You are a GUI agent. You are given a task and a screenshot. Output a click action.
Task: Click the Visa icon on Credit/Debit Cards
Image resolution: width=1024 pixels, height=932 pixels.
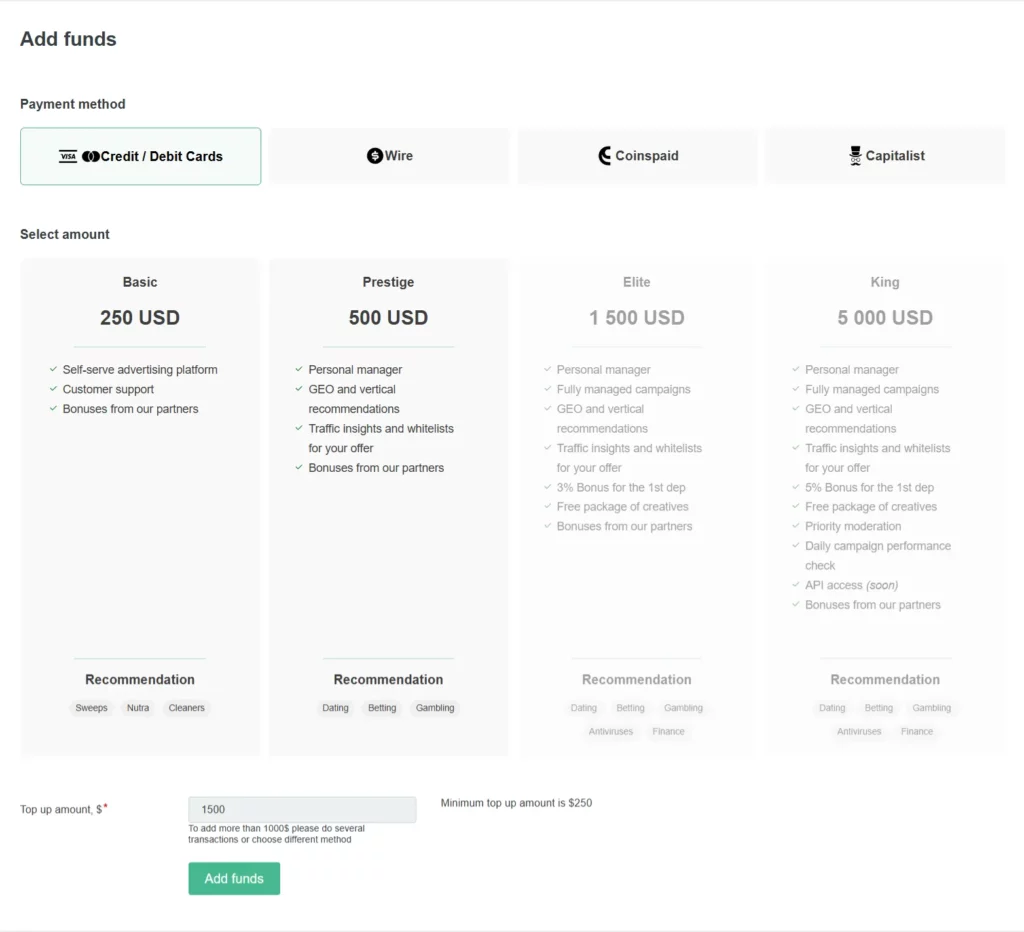click(68, 156)
